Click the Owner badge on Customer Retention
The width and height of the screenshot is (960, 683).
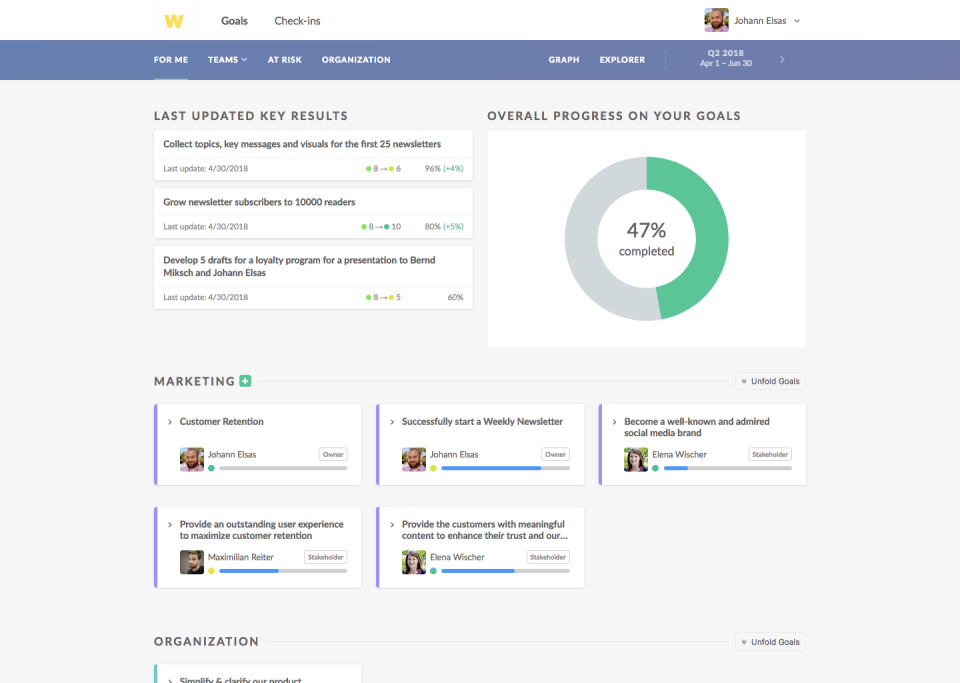click(x=332, y=454)
